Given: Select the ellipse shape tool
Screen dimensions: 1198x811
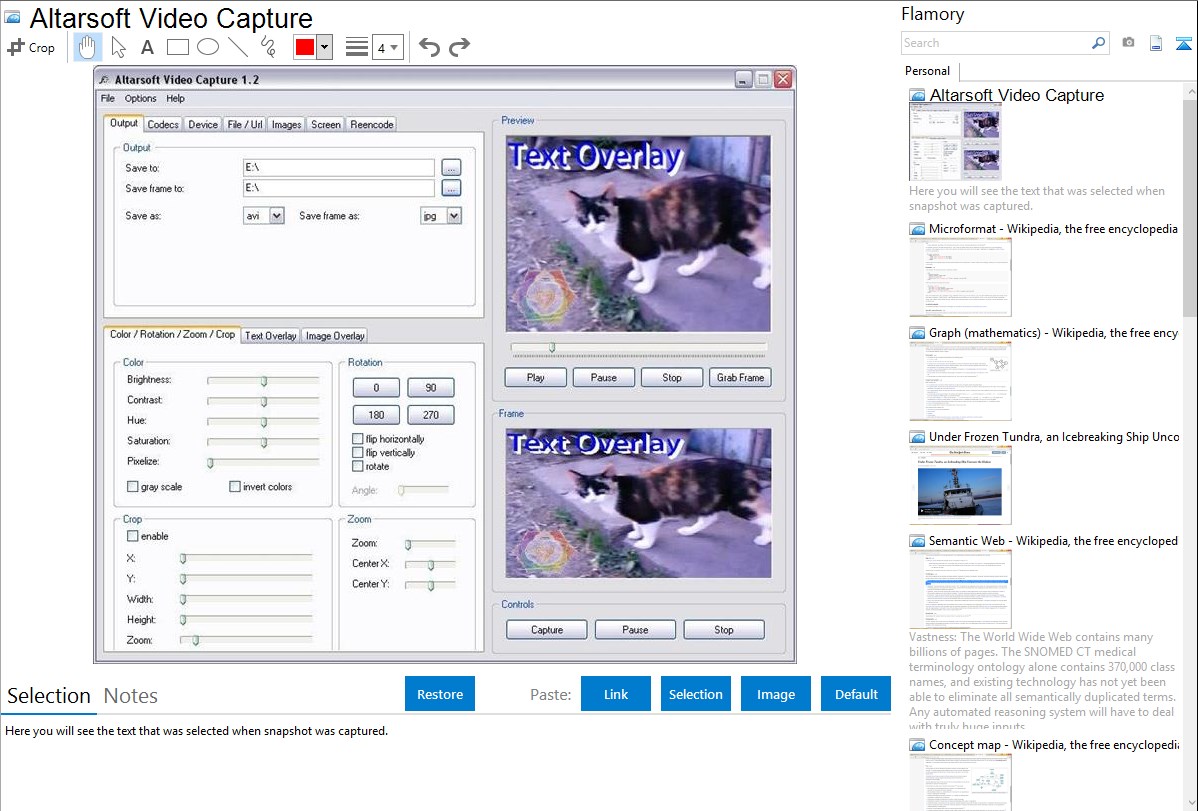Looking at the screenshot, I should point(208,47).
